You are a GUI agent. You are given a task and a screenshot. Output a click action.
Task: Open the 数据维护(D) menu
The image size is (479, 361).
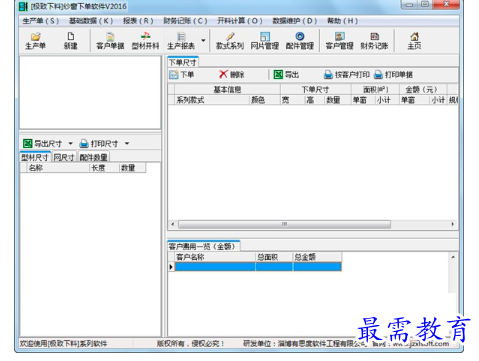tap(295, 21)
